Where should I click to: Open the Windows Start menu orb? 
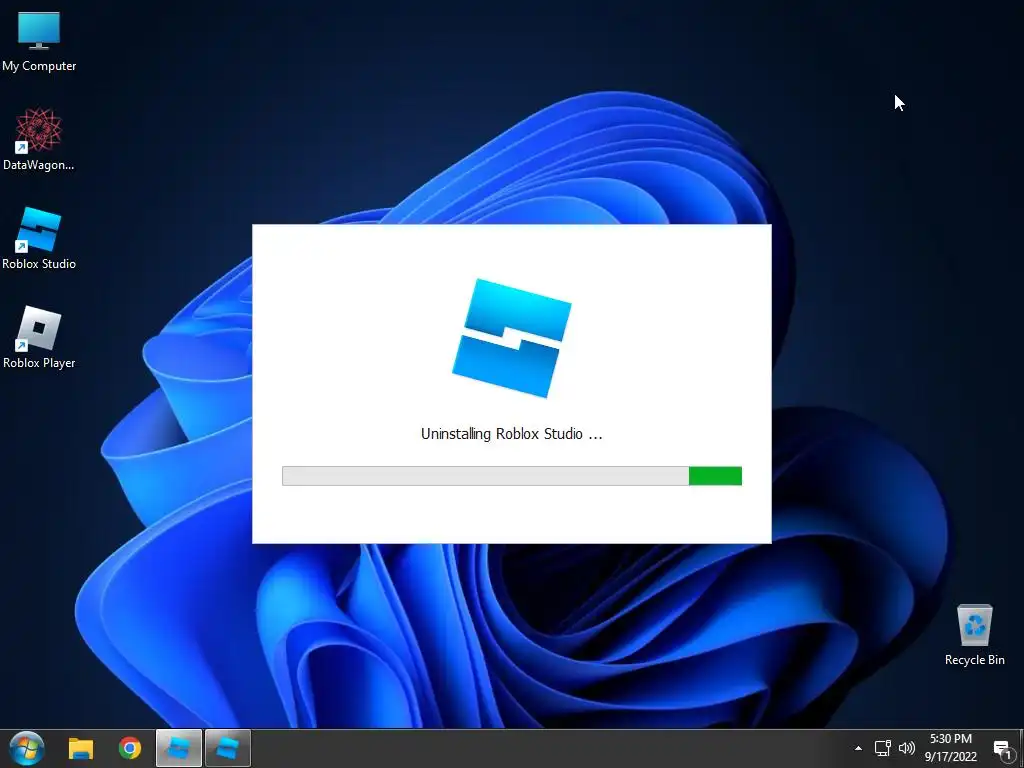tap(27, 748)
